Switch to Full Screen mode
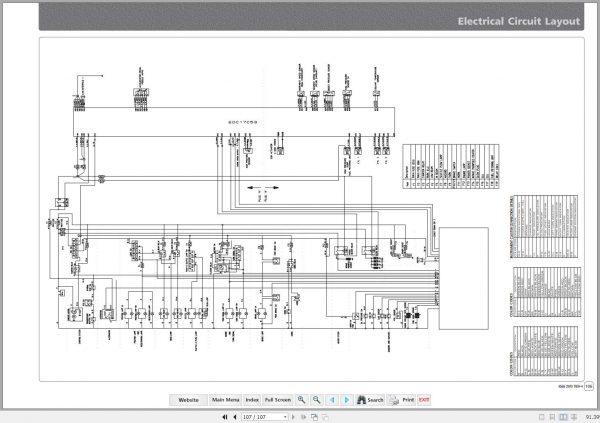This screenshot has height=423, width=600. point(278,400)
